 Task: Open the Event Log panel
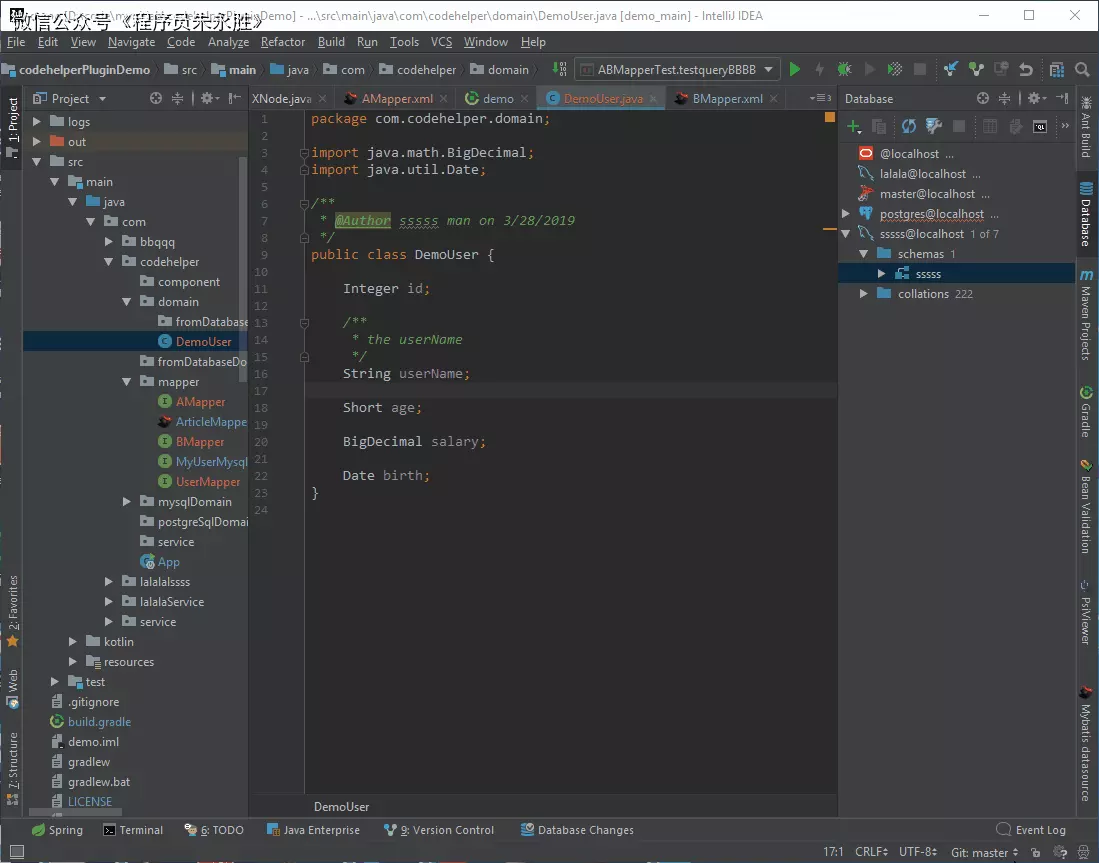(x=1031, y=830)
